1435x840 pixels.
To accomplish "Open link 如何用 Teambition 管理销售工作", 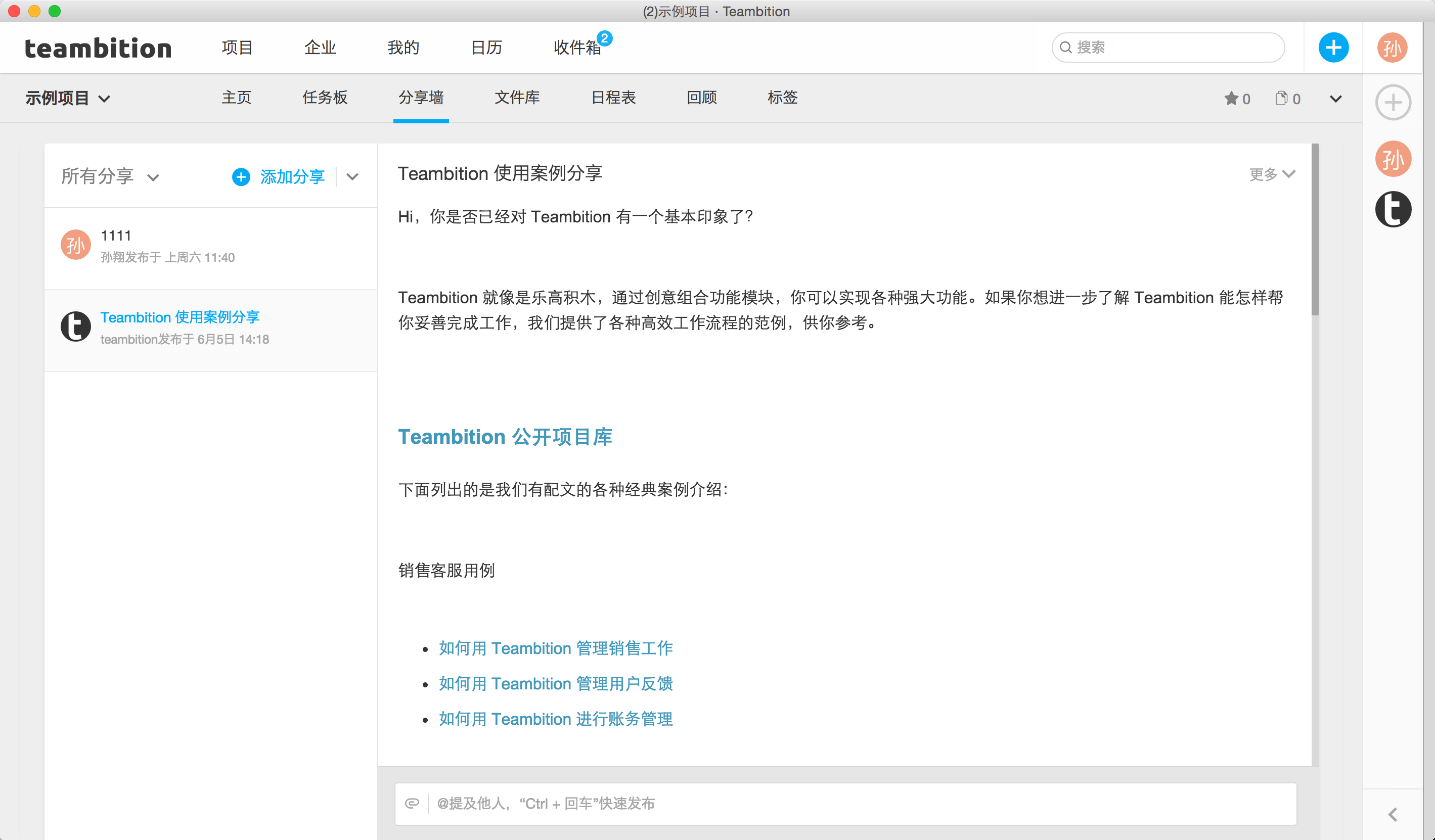I will [x=555, y=648].
